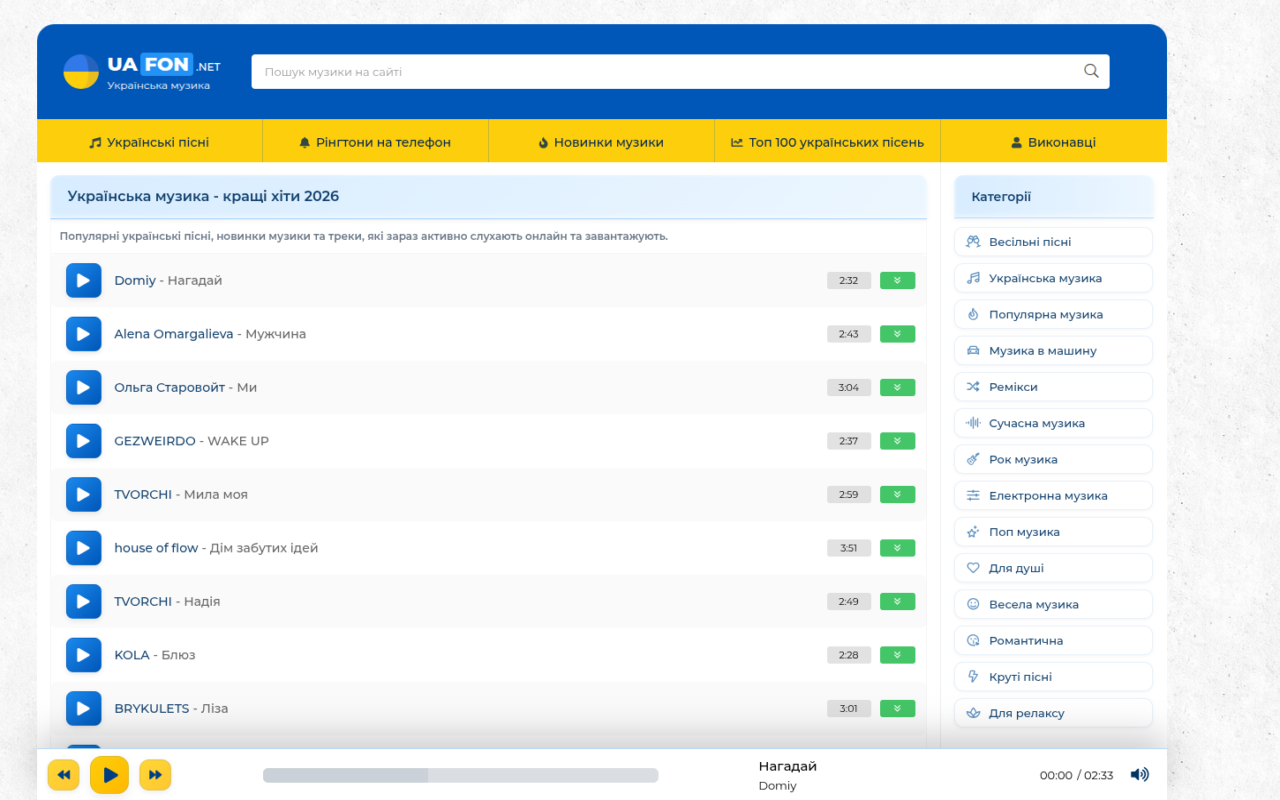Open Виконавці menu item
The width and height of the screenshot is (1280, 800).
click(x=1053, y=142)
